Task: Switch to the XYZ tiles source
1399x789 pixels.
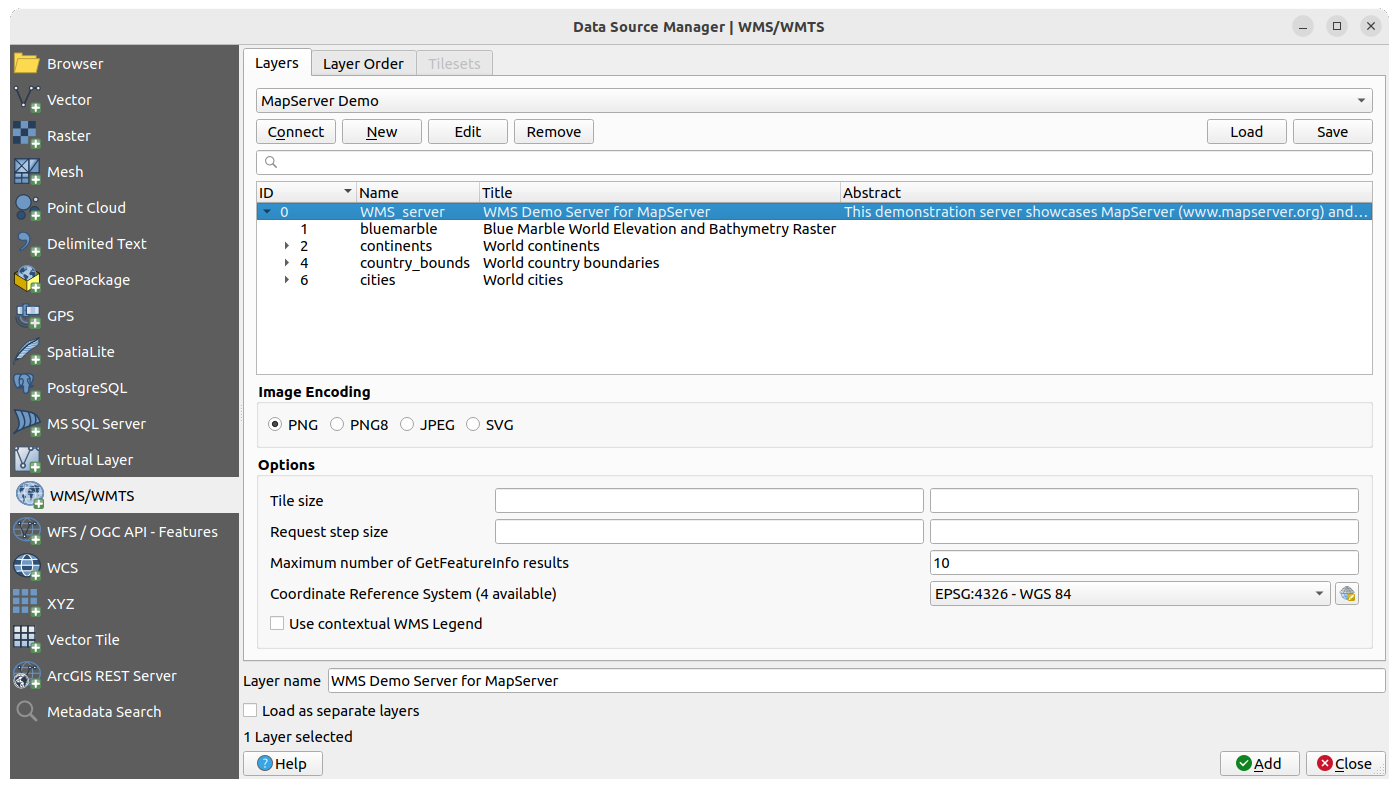Action: (60, 604)
